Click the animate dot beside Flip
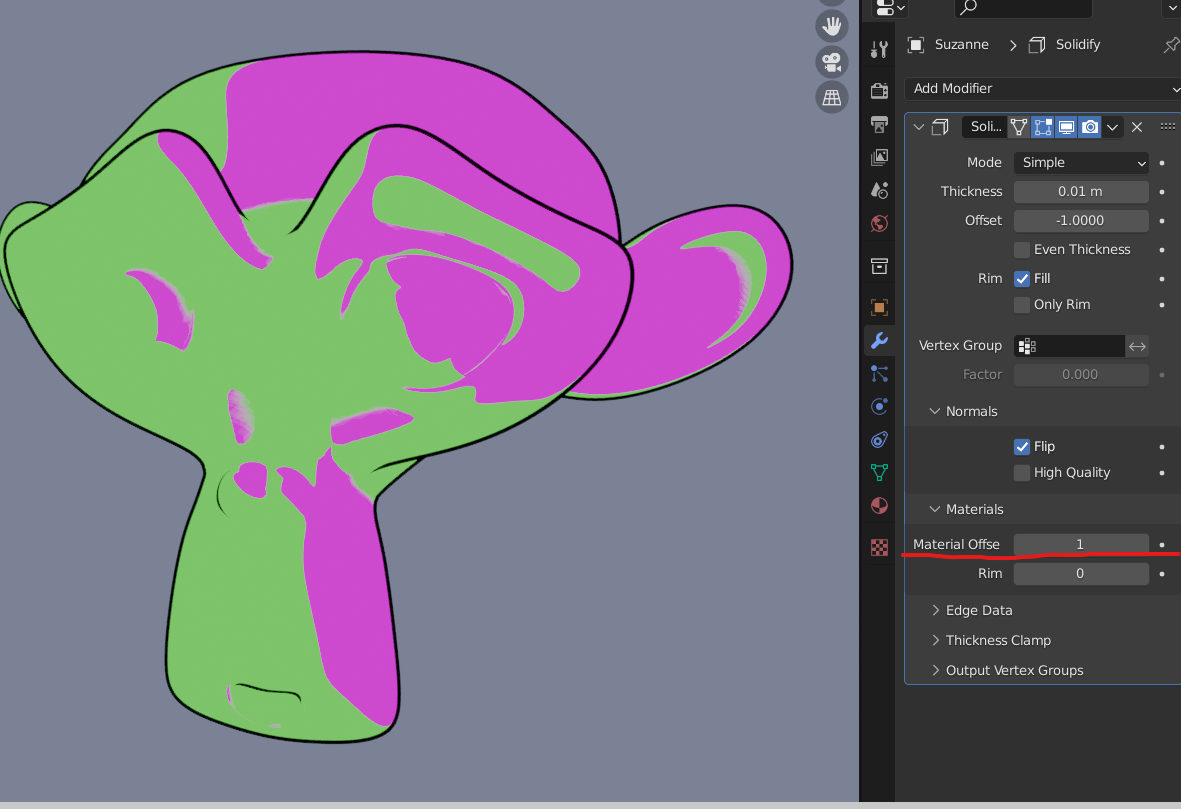Screen dimensions: 1181x809 pos(1162,447)
